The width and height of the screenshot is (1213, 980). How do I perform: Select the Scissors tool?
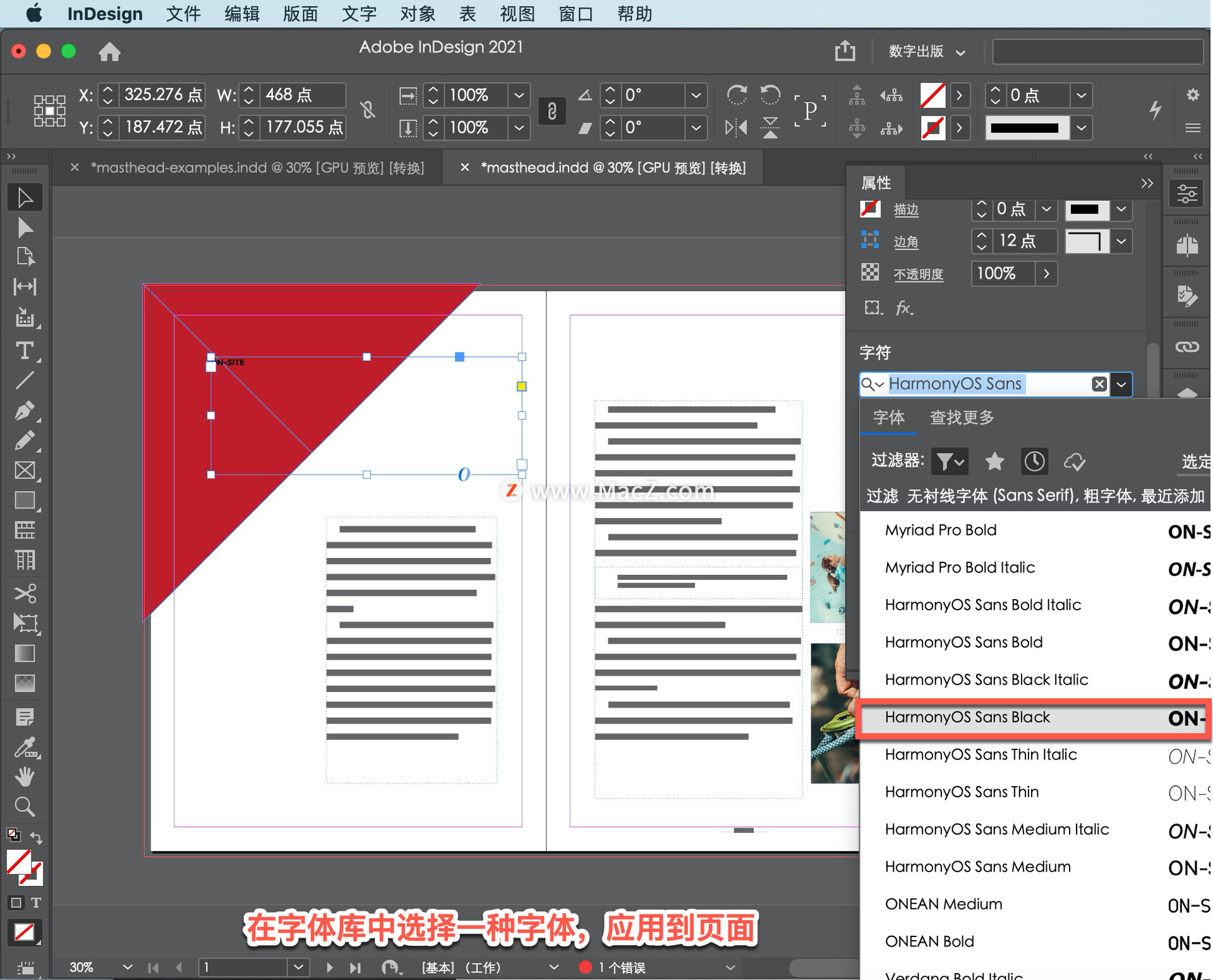(x=25, y=593)
